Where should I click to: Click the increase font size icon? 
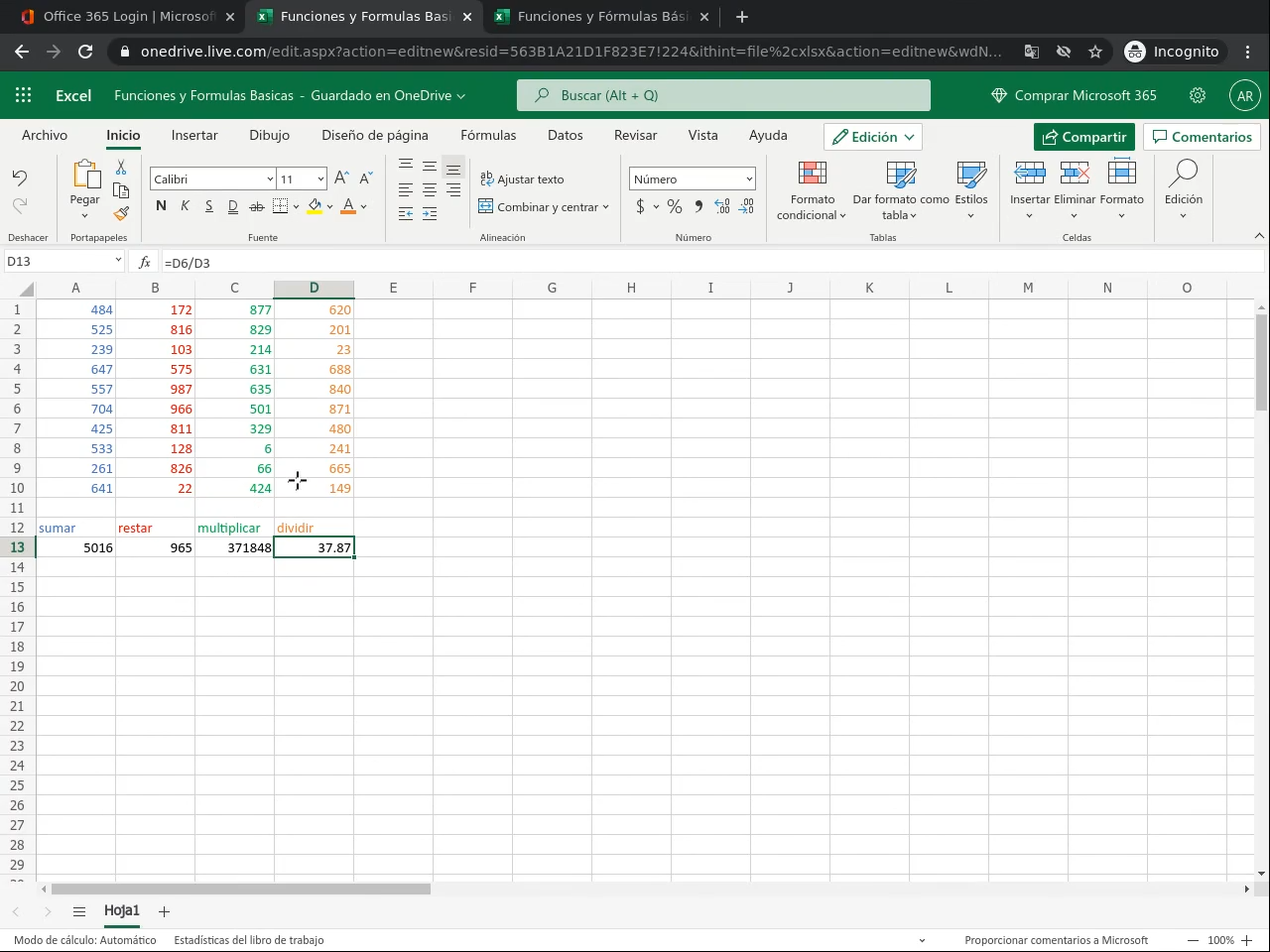[x=341, y=178]
